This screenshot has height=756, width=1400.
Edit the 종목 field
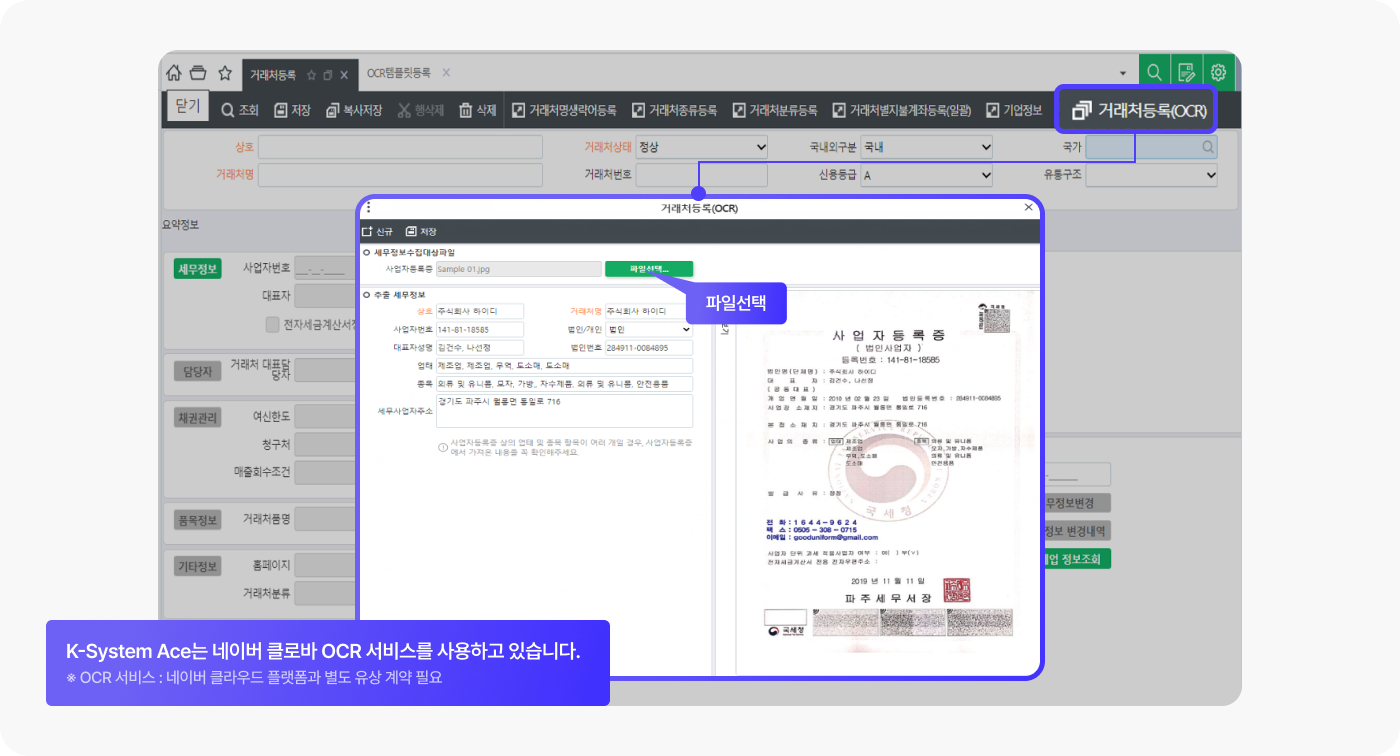click(x=564, y=384)
